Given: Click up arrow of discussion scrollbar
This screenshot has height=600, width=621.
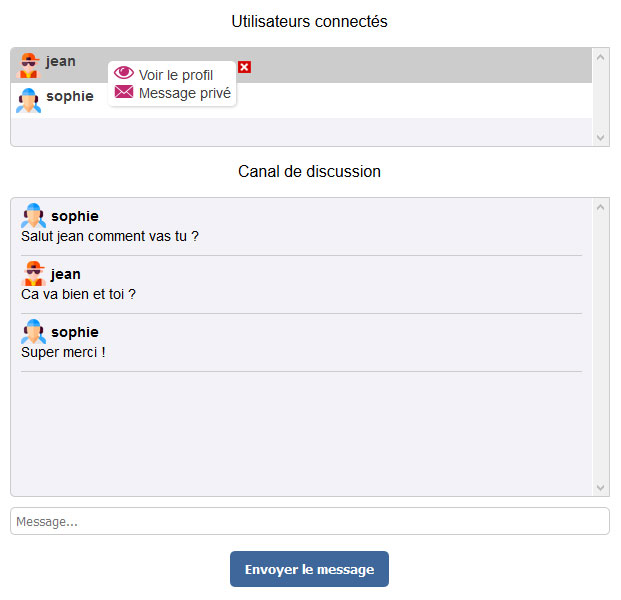Looking at the screenshot, I should [x=601, y=208].
